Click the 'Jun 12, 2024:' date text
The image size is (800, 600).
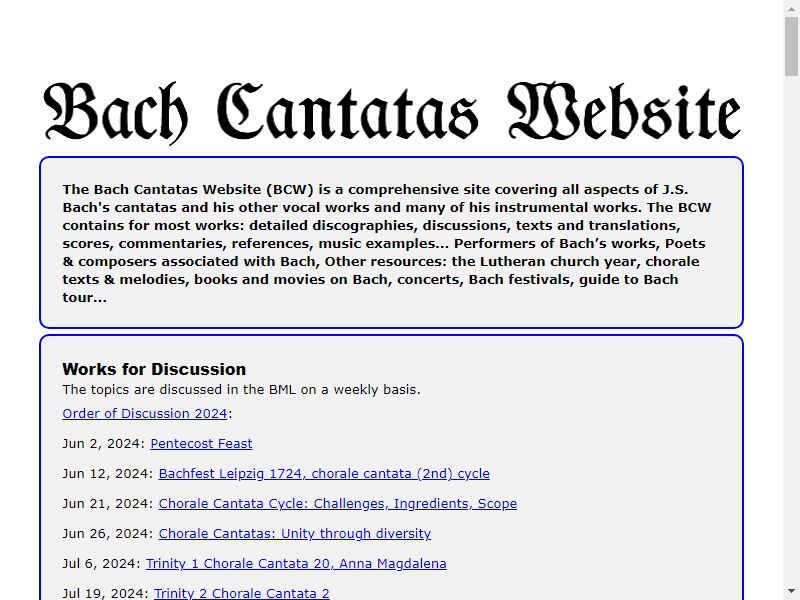coord(108,473)
